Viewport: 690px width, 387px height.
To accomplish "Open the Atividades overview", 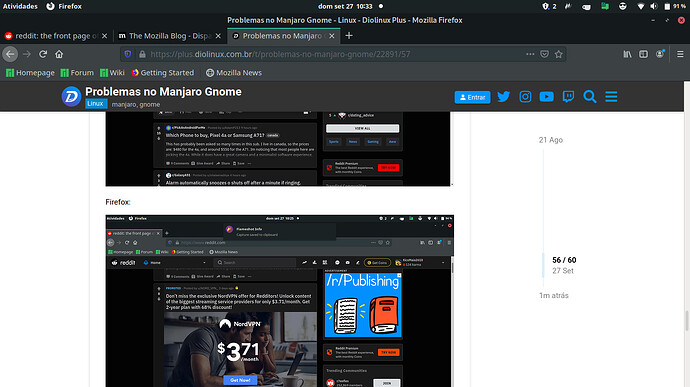I will point(20,6).
